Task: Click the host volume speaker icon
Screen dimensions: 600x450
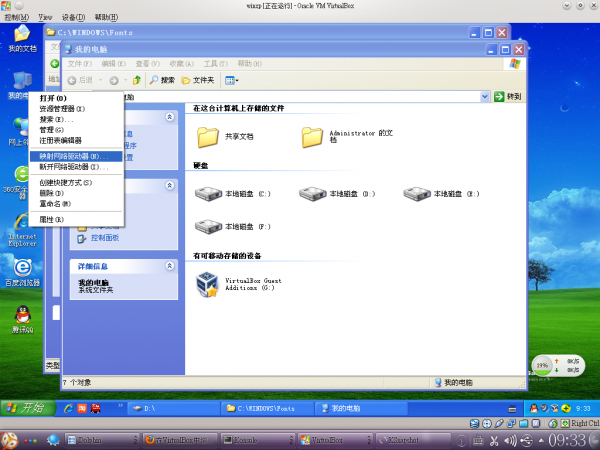Action: pos(510,441)
